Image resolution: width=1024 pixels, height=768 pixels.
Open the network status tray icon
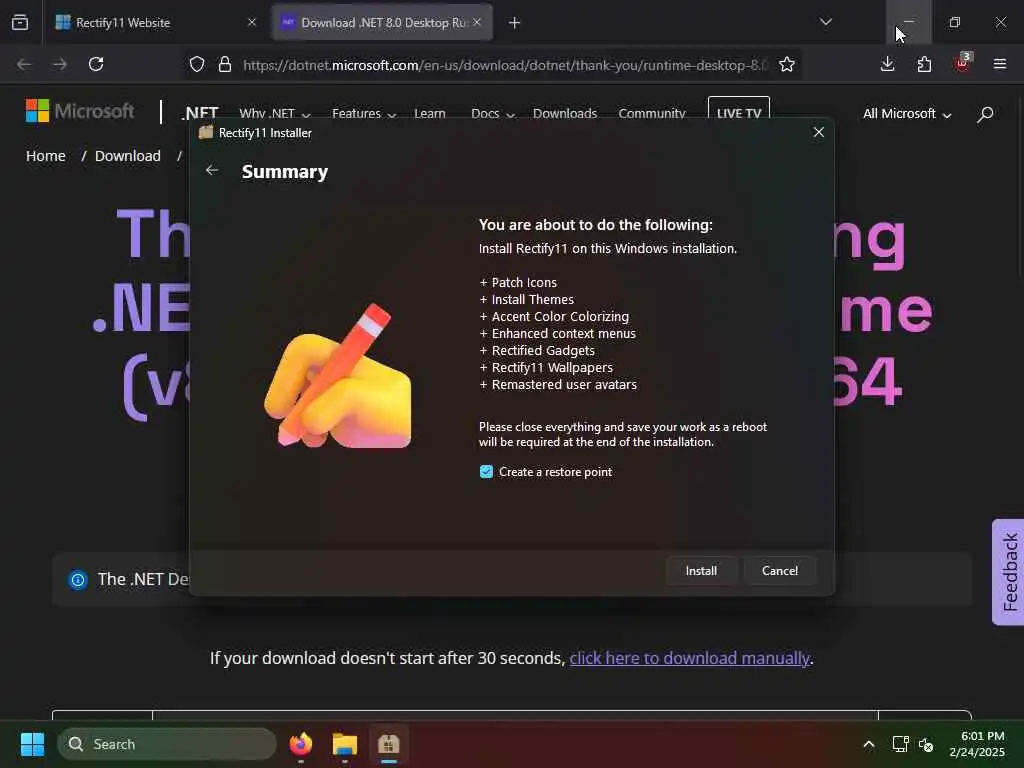pyautogui.click(x=901, y=744)
